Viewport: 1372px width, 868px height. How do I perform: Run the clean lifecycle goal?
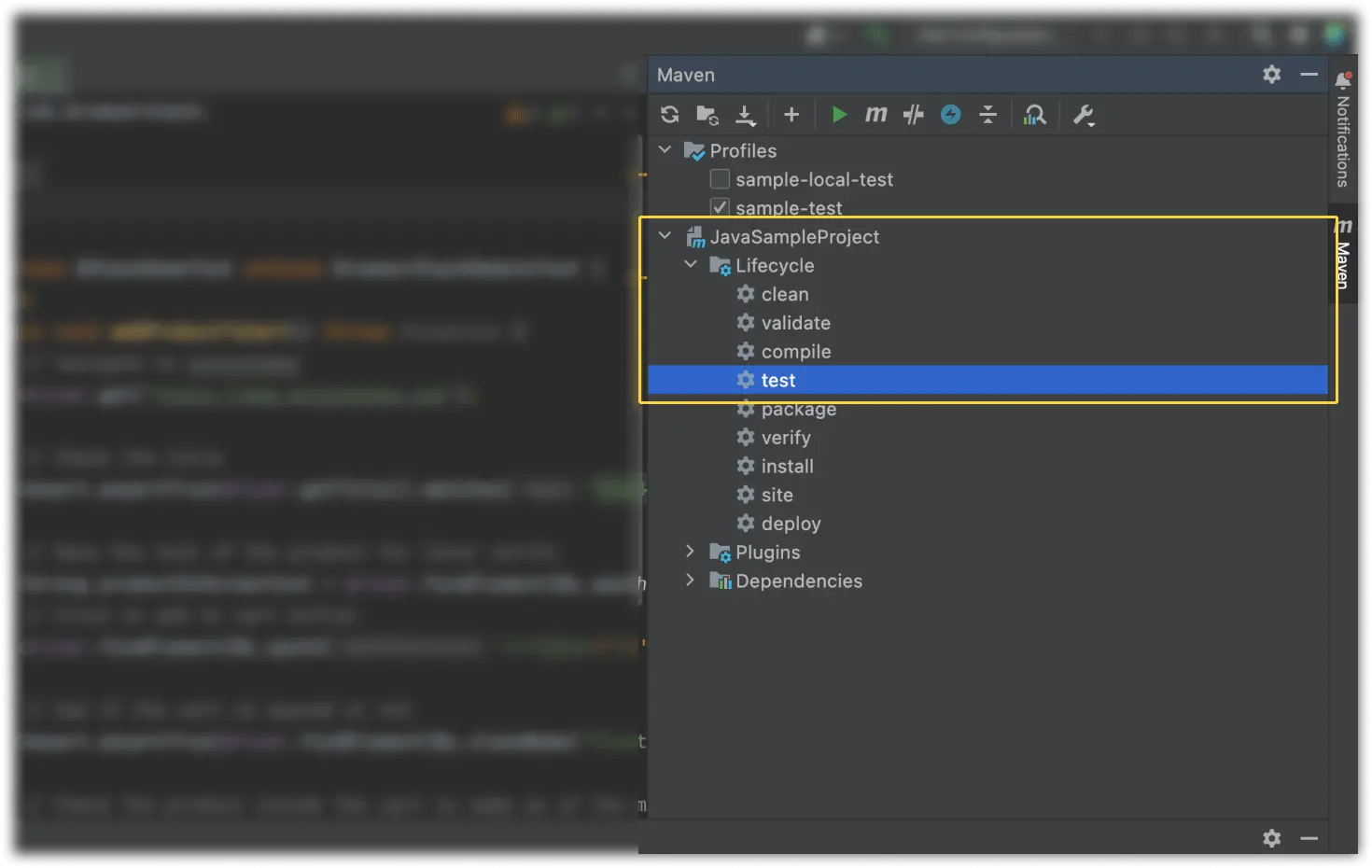(785, 293)
